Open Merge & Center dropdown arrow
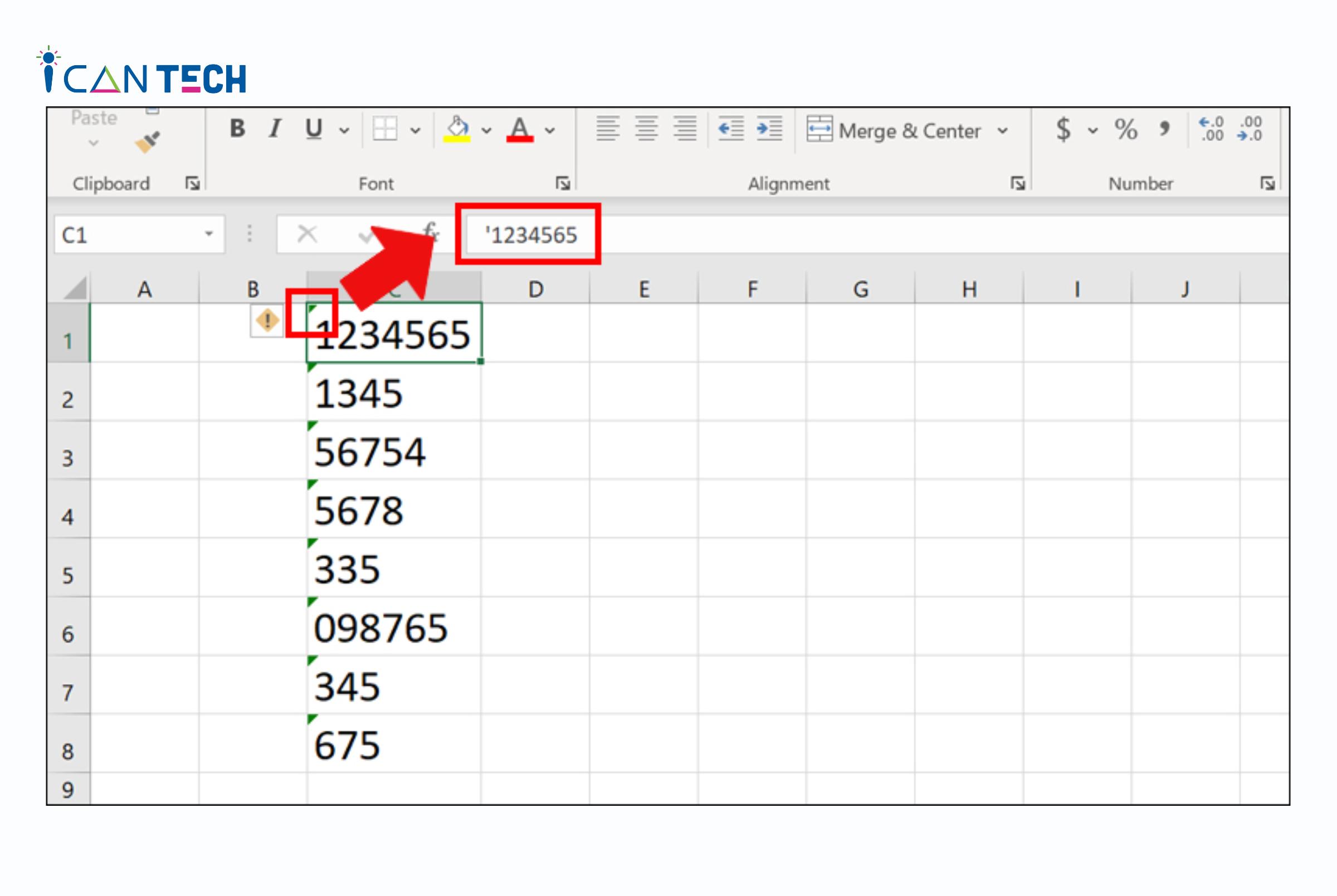 coord(1003,131)
